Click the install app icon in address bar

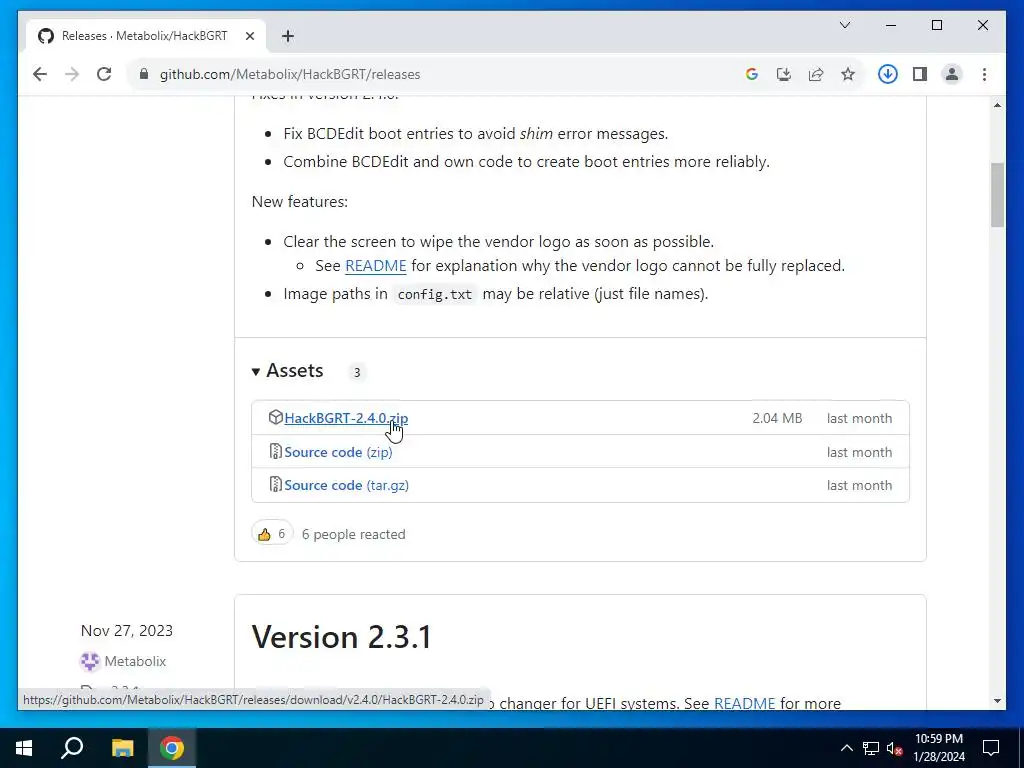point(784,74)
